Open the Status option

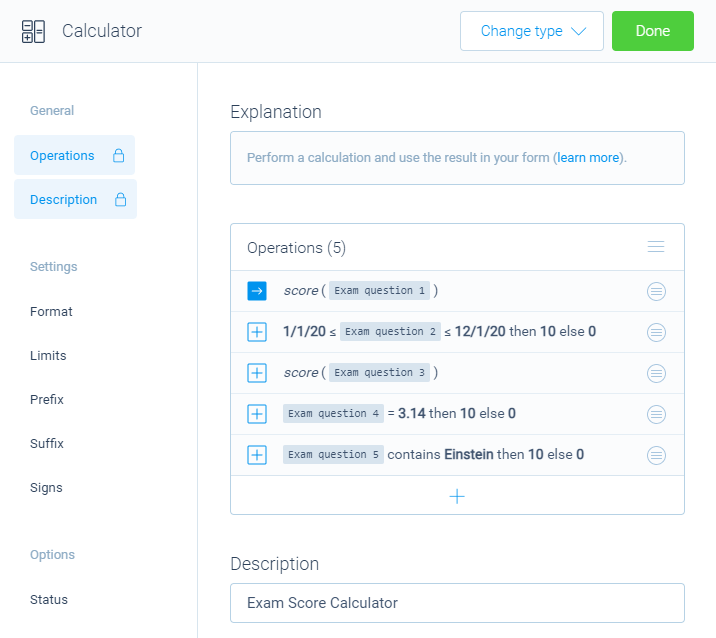coord(49,599)
